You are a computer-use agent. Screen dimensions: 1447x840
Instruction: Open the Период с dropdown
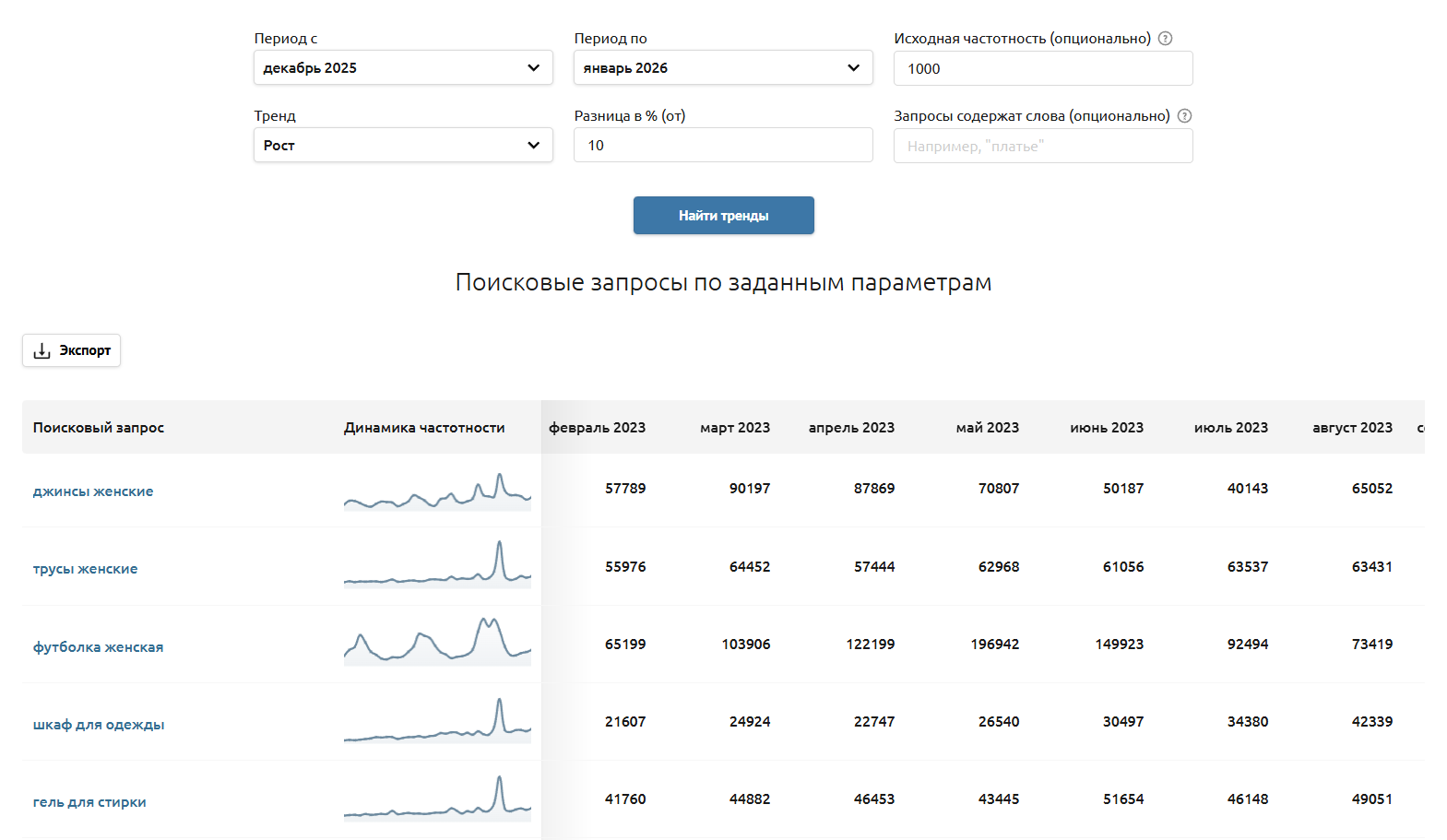(403, 68)
